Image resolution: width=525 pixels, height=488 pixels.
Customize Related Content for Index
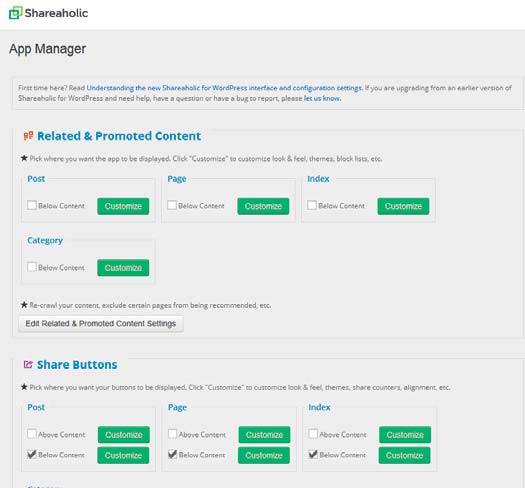coord(403,206)
